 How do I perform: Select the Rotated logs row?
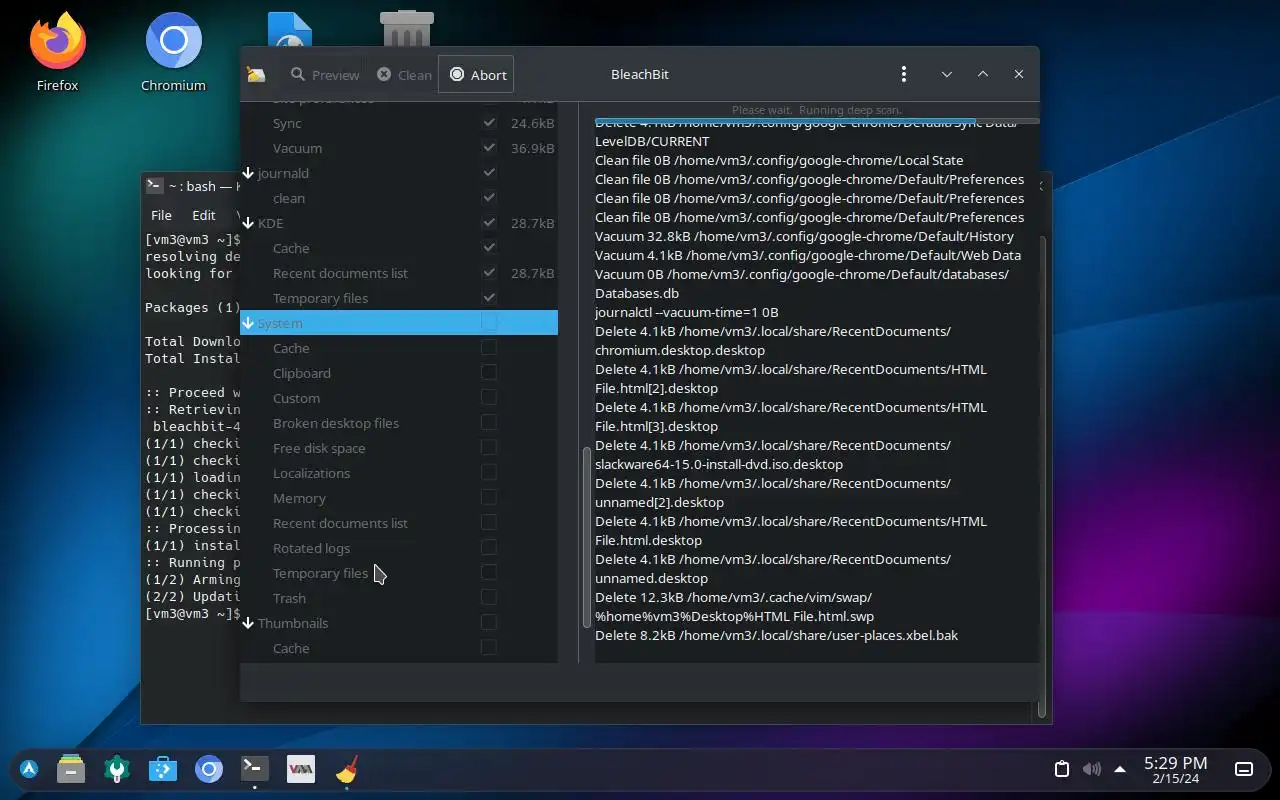click(399, 548)
